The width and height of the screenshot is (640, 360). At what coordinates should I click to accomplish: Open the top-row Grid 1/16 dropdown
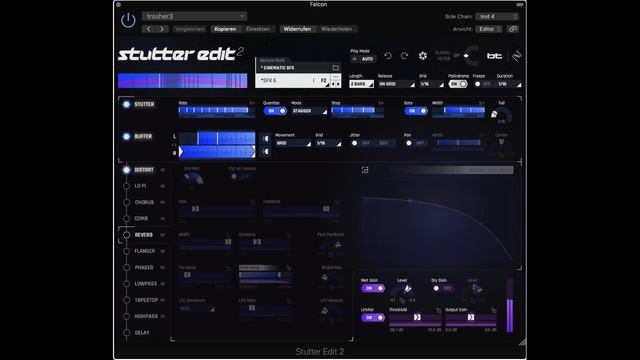click(x=431, y=84)
